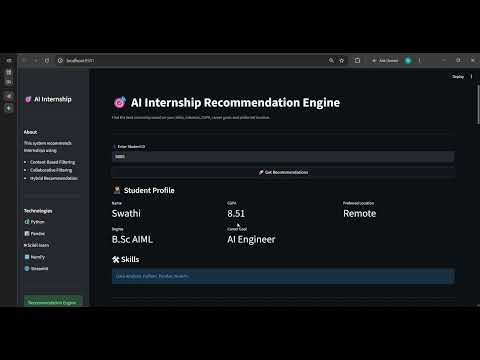This screenshot has width=480, height=360.
Task: Open the teal browser profile avatar
Action: 408,60
